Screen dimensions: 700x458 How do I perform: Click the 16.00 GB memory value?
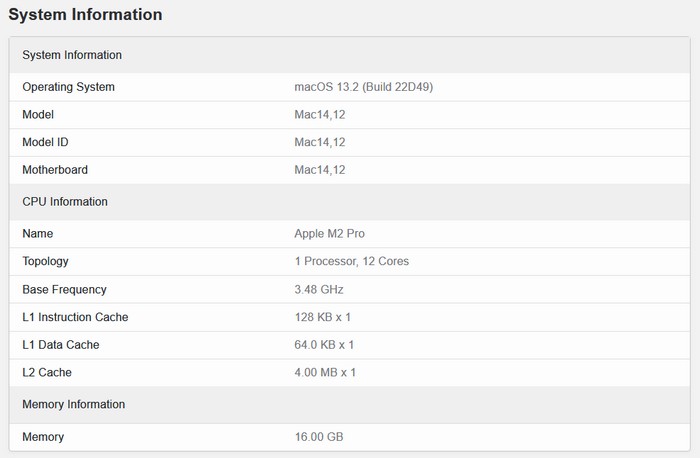point(319,437)
